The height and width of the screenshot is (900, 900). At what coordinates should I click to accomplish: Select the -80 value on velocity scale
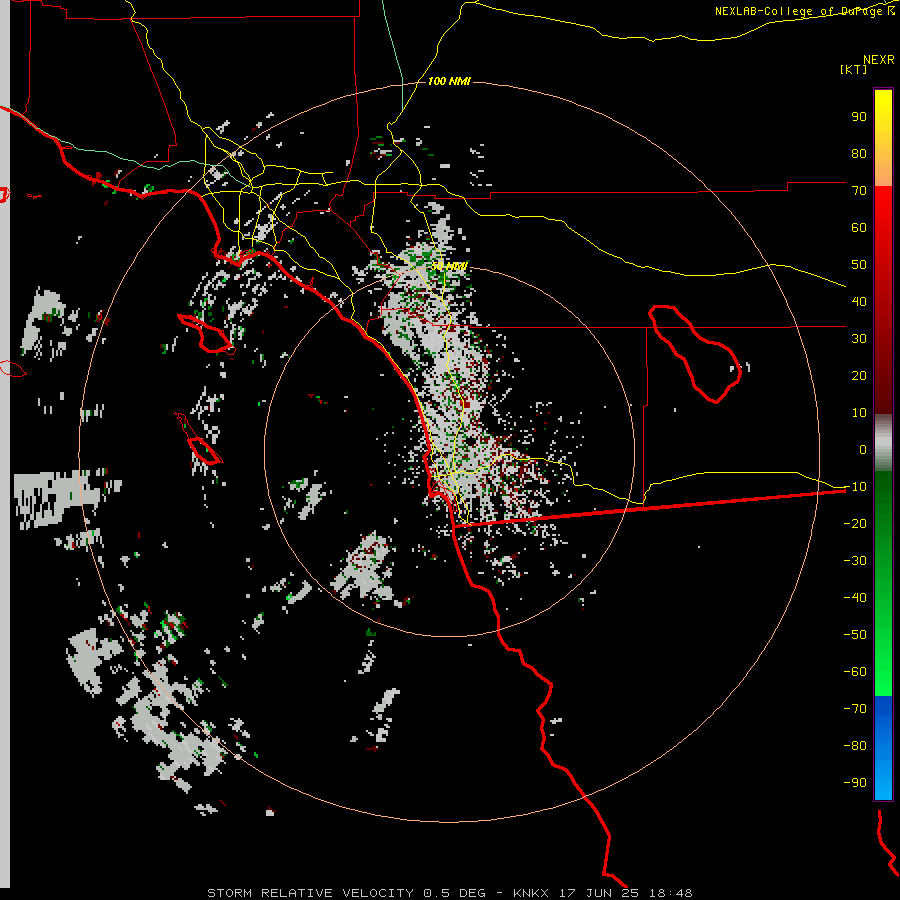point(855,746)
